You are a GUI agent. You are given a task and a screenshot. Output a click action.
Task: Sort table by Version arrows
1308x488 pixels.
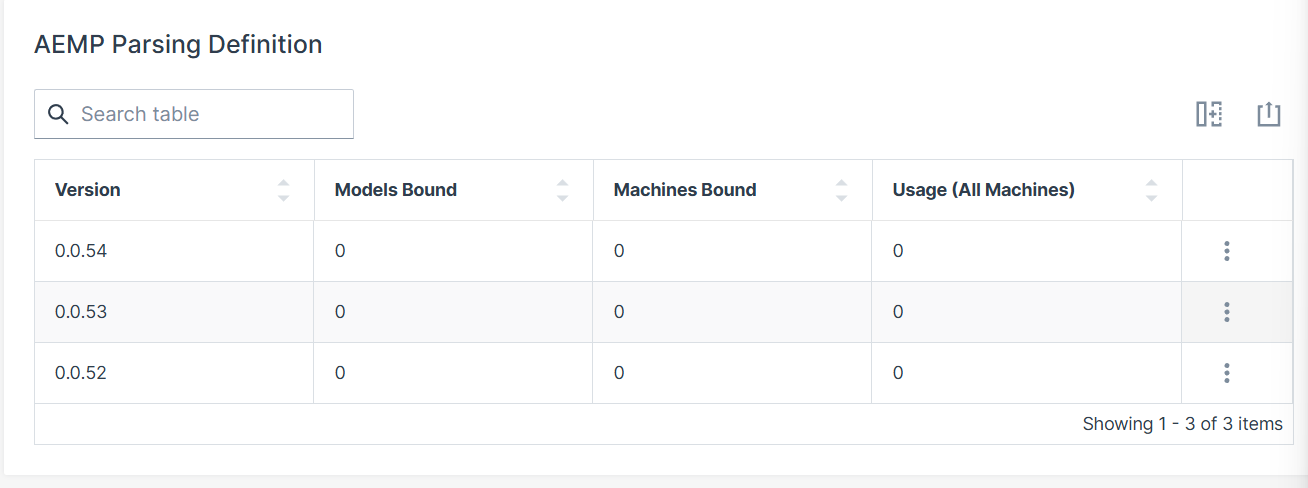pyautogui.click(x=283, y=190)
